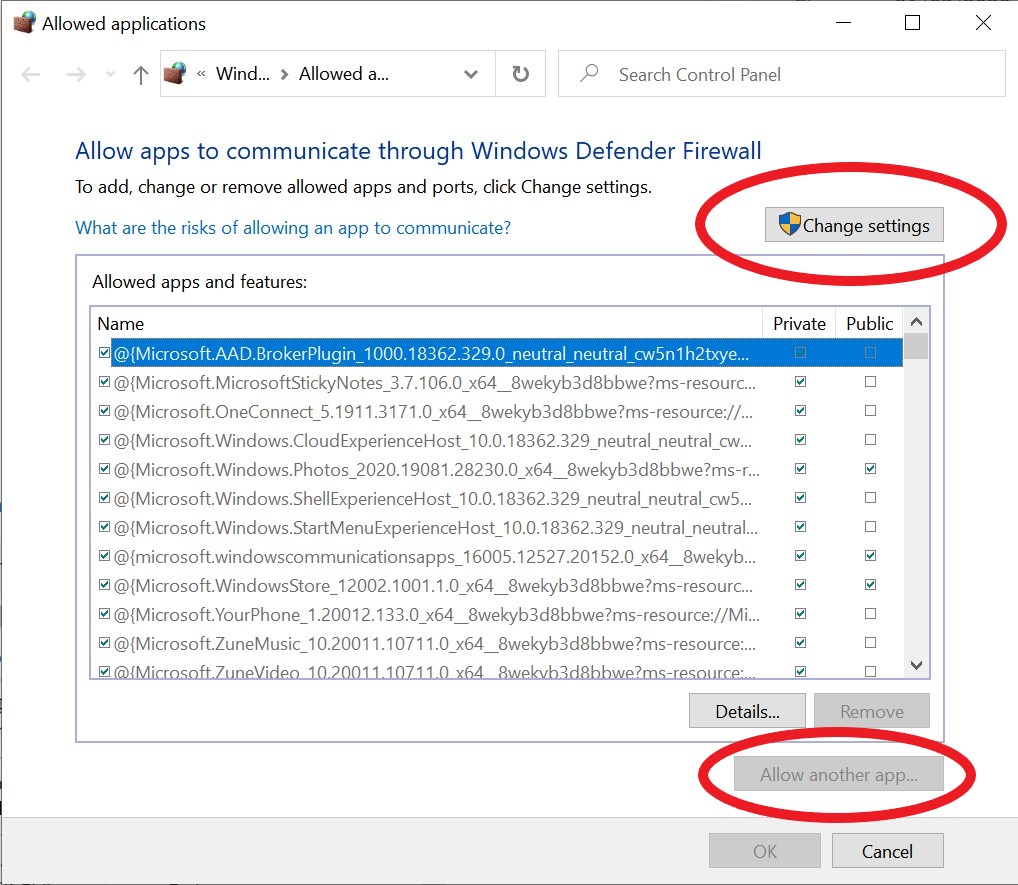Click the Back navigation arrow
The height and width of the screenshot is (885, 1018).
(x=31, y=75)
